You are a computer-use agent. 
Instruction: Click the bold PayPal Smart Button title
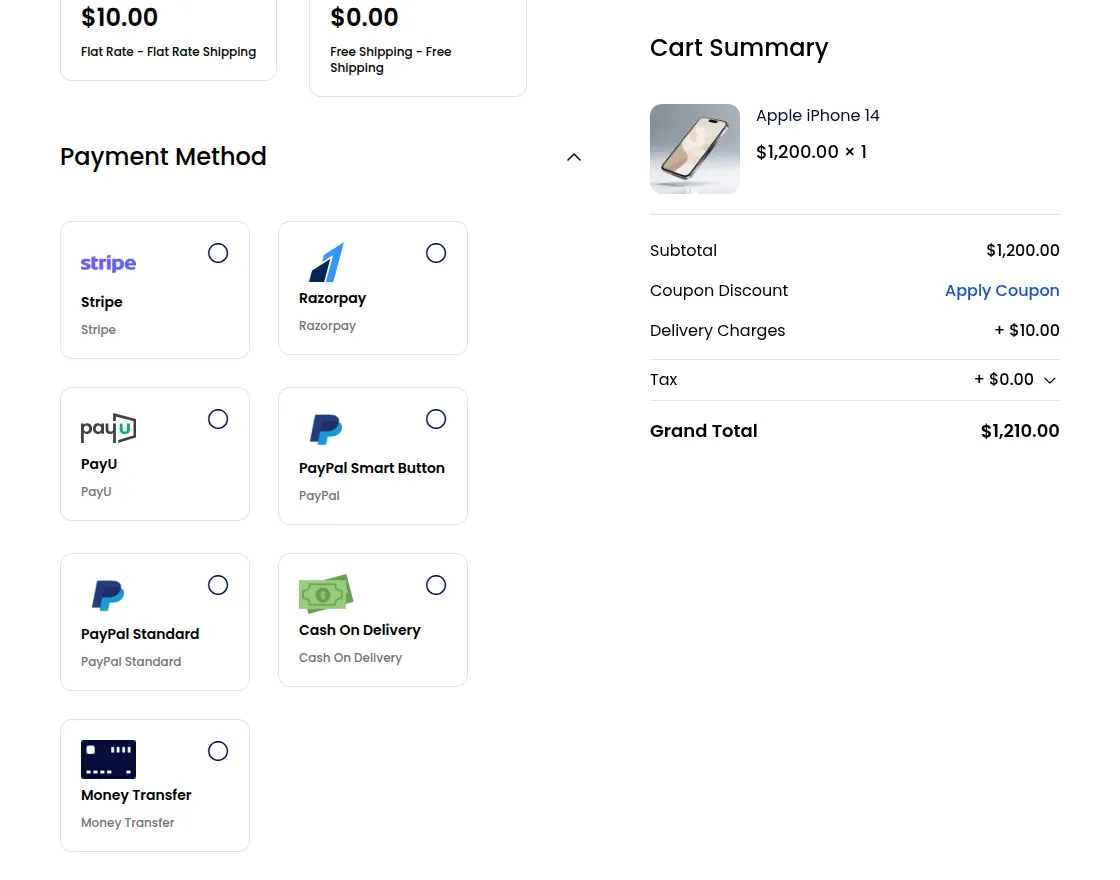click(371, 468)
